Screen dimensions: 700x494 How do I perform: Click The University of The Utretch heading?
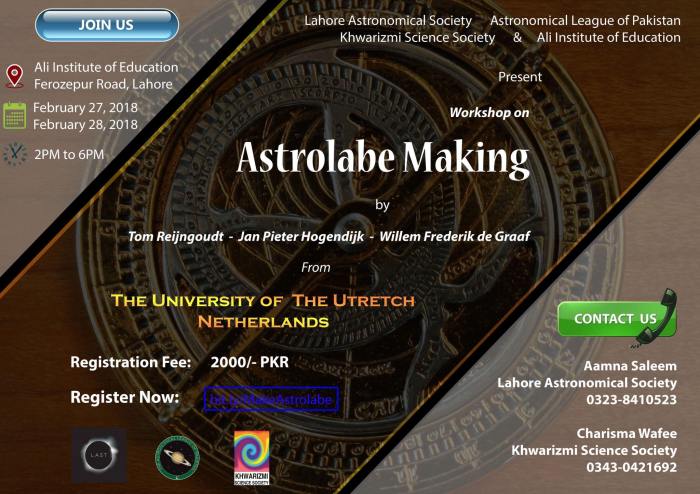[263, 300]
